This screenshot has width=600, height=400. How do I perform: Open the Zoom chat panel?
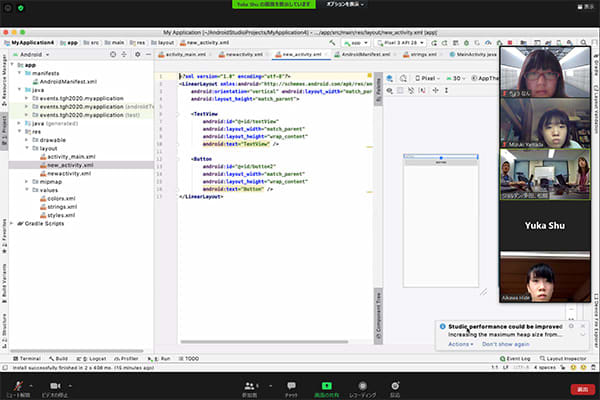pos(291,385)
